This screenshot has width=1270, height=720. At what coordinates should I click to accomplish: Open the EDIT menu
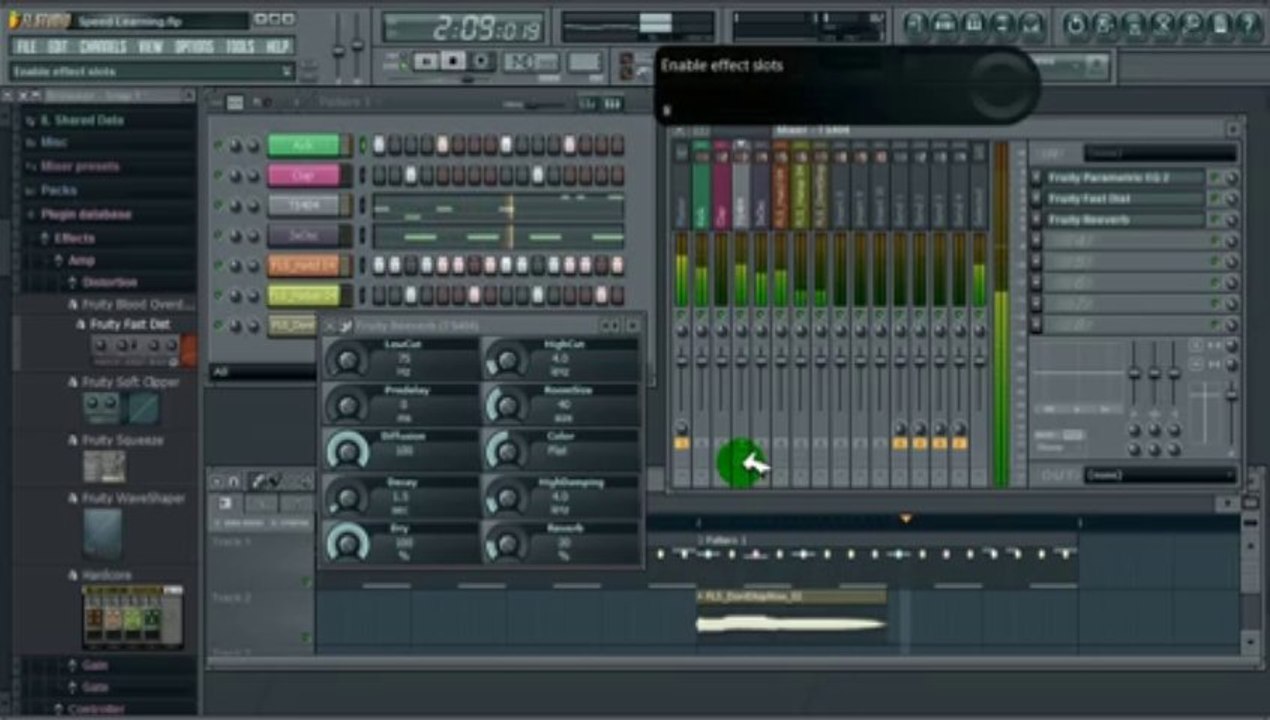pyautogui.click(x=58, y=47)
